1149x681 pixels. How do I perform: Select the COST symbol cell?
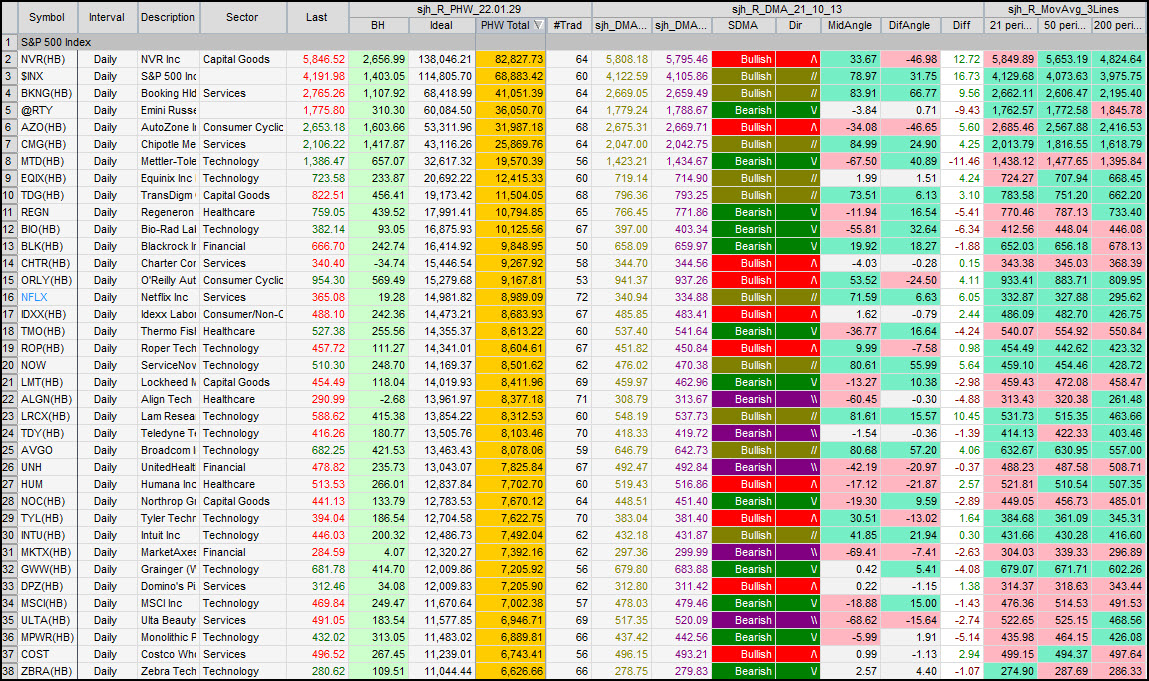(x=47, y=654)
